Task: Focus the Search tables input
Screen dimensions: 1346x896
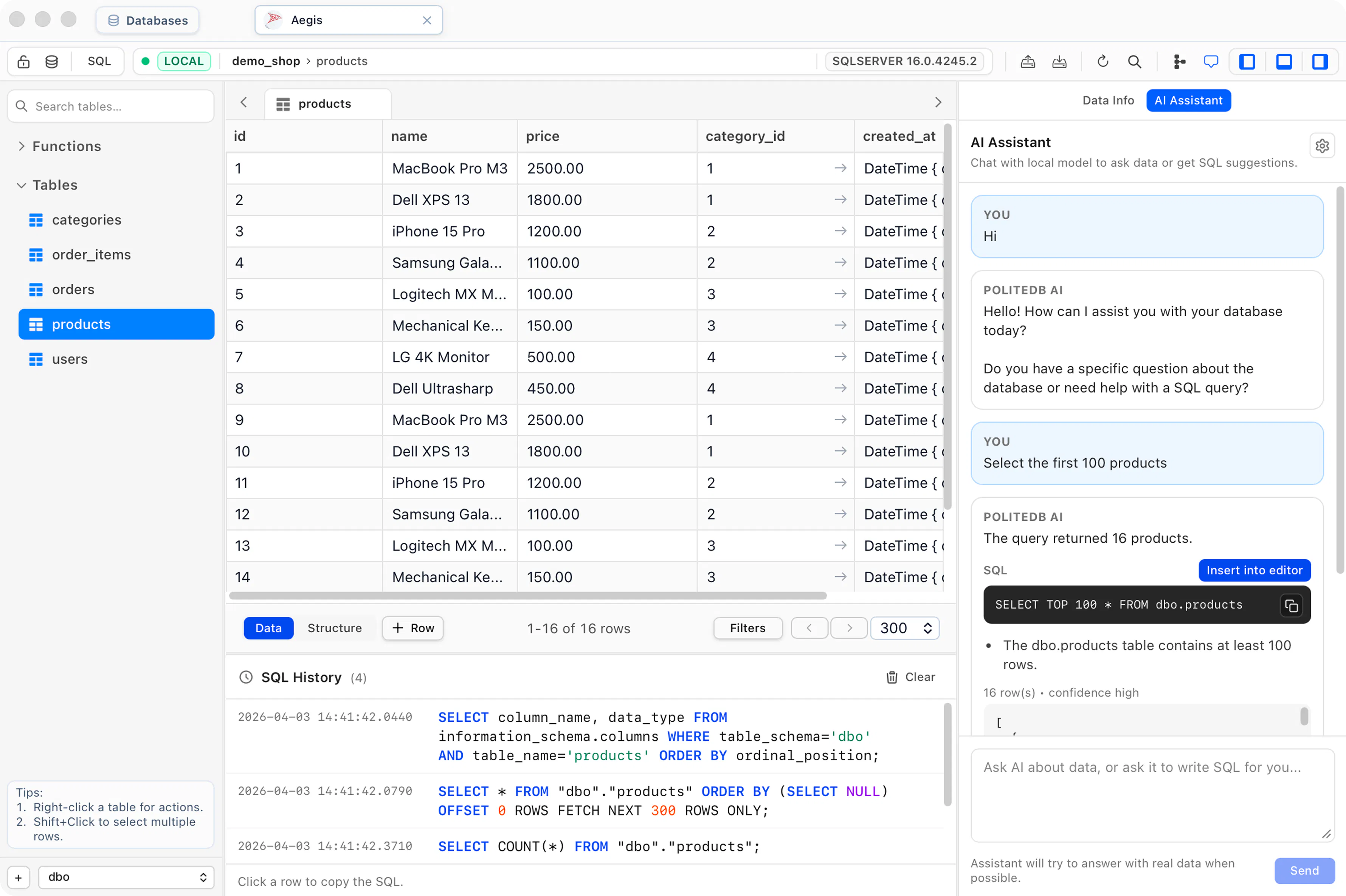Action: pos(111,106)
